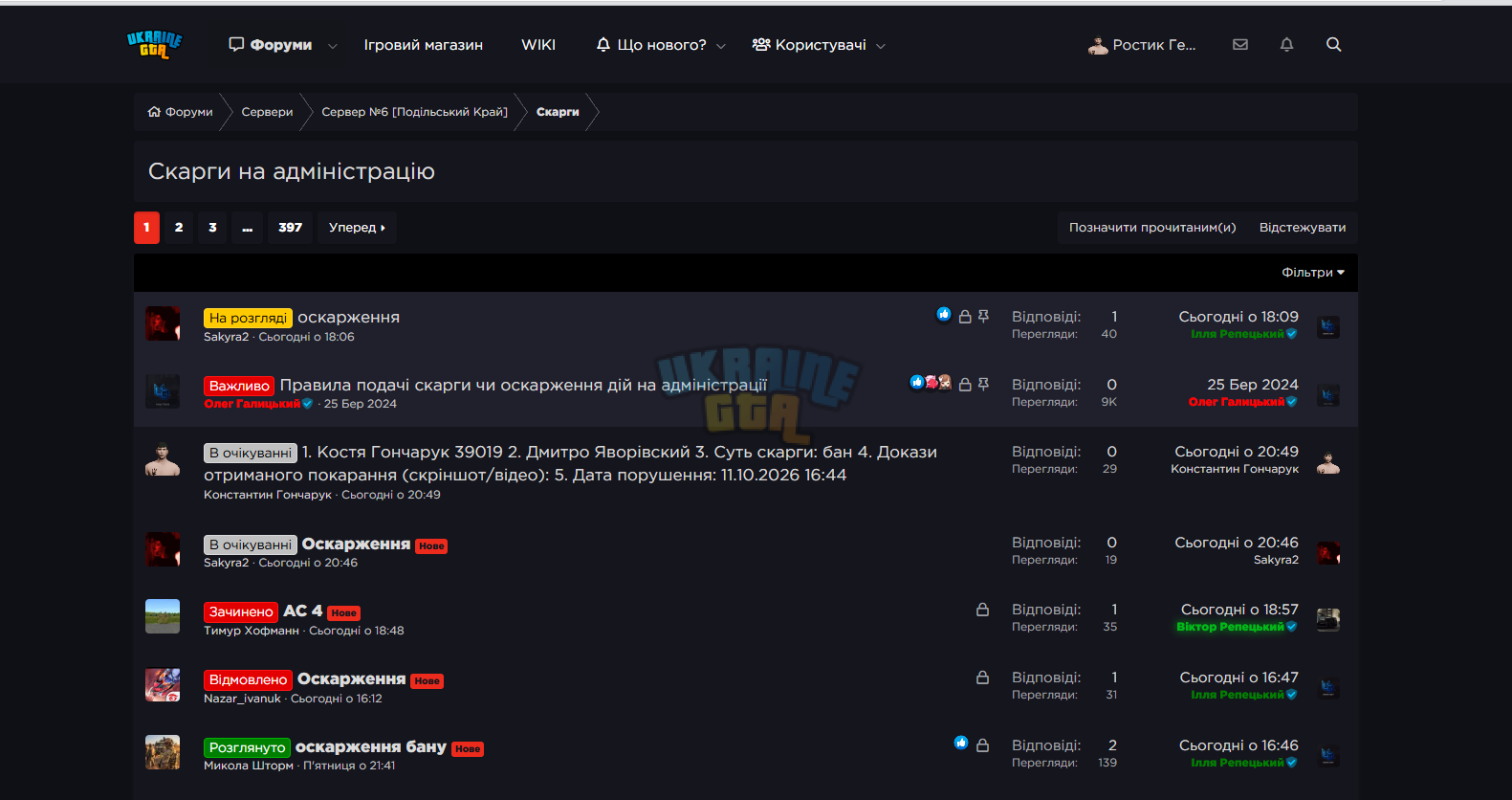Click Костянтин Гончарук avatar beside his thread title
This screenshot has height=800, width=1512.
click(x=163, y=459)
